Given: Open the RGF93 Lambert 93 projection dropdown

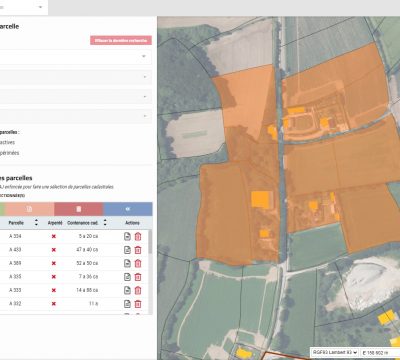Looking at the screenshot, I should 335,352.
